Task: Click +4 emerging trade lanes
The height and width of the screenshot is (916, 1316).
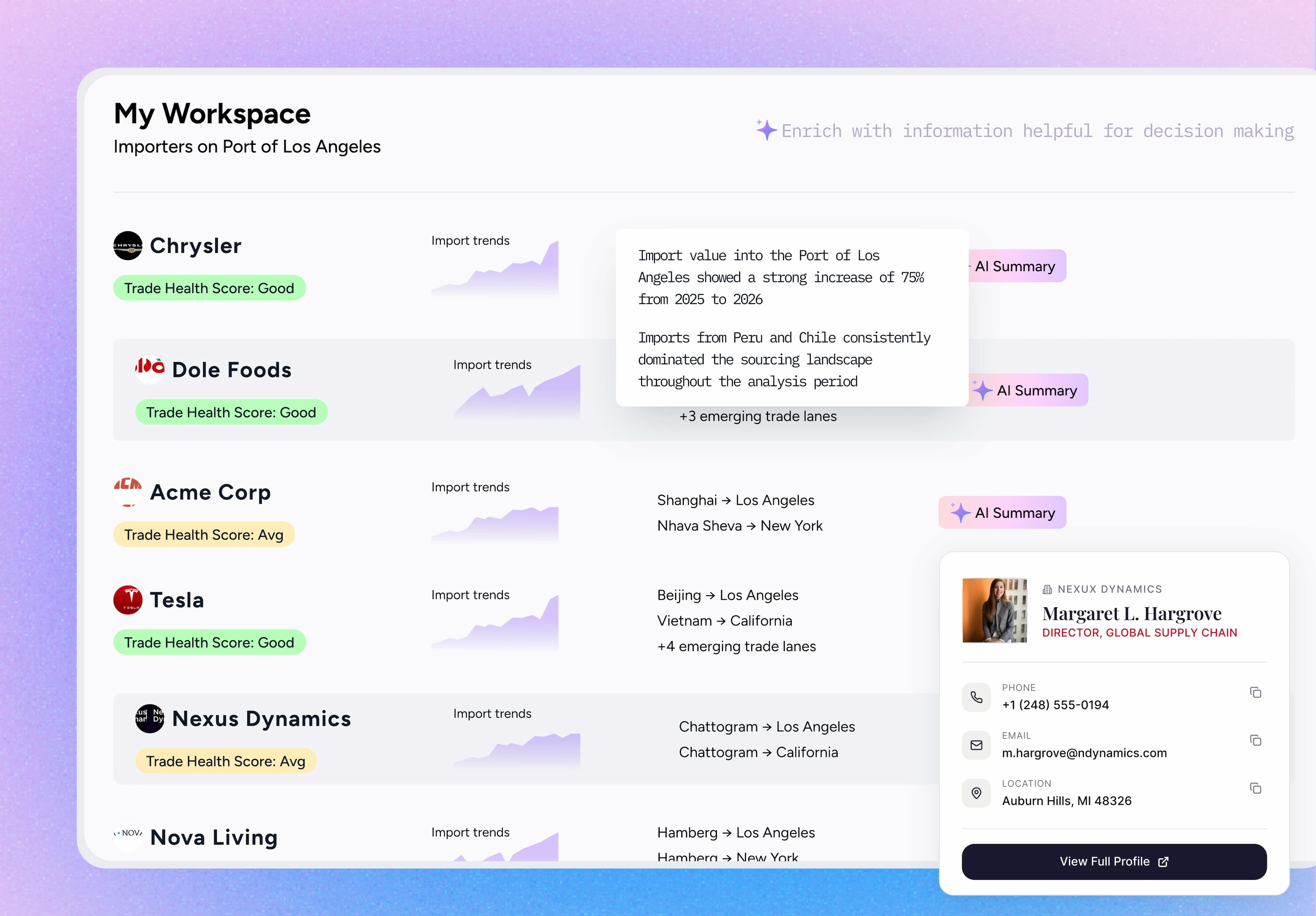Action: pos(736,646)
